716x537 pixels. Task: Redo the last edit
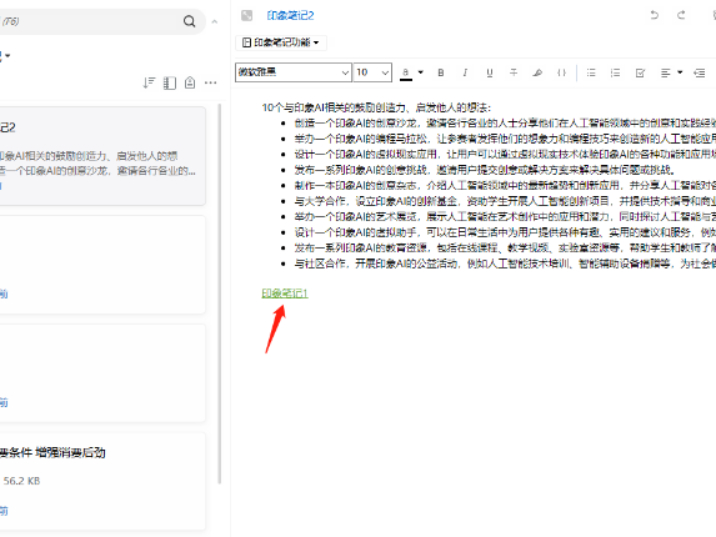681,16
